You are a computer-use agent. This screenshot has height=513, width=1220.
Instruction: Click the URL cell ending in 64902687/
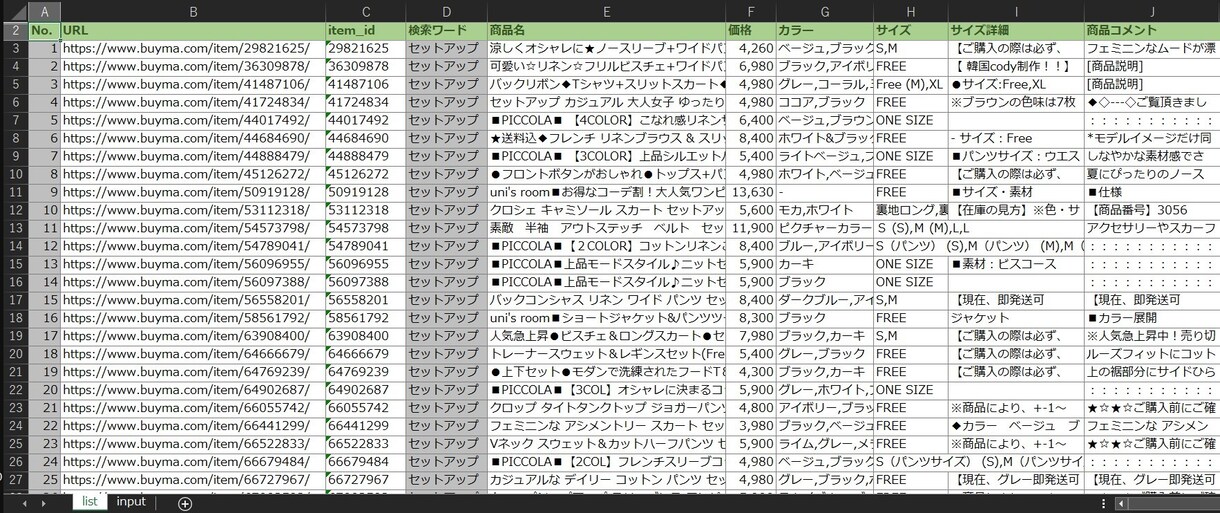[x=193, y=390]
